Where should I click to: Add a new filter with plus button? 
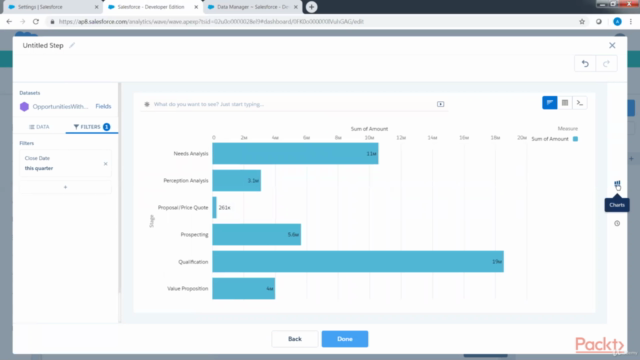coord(65,187)
